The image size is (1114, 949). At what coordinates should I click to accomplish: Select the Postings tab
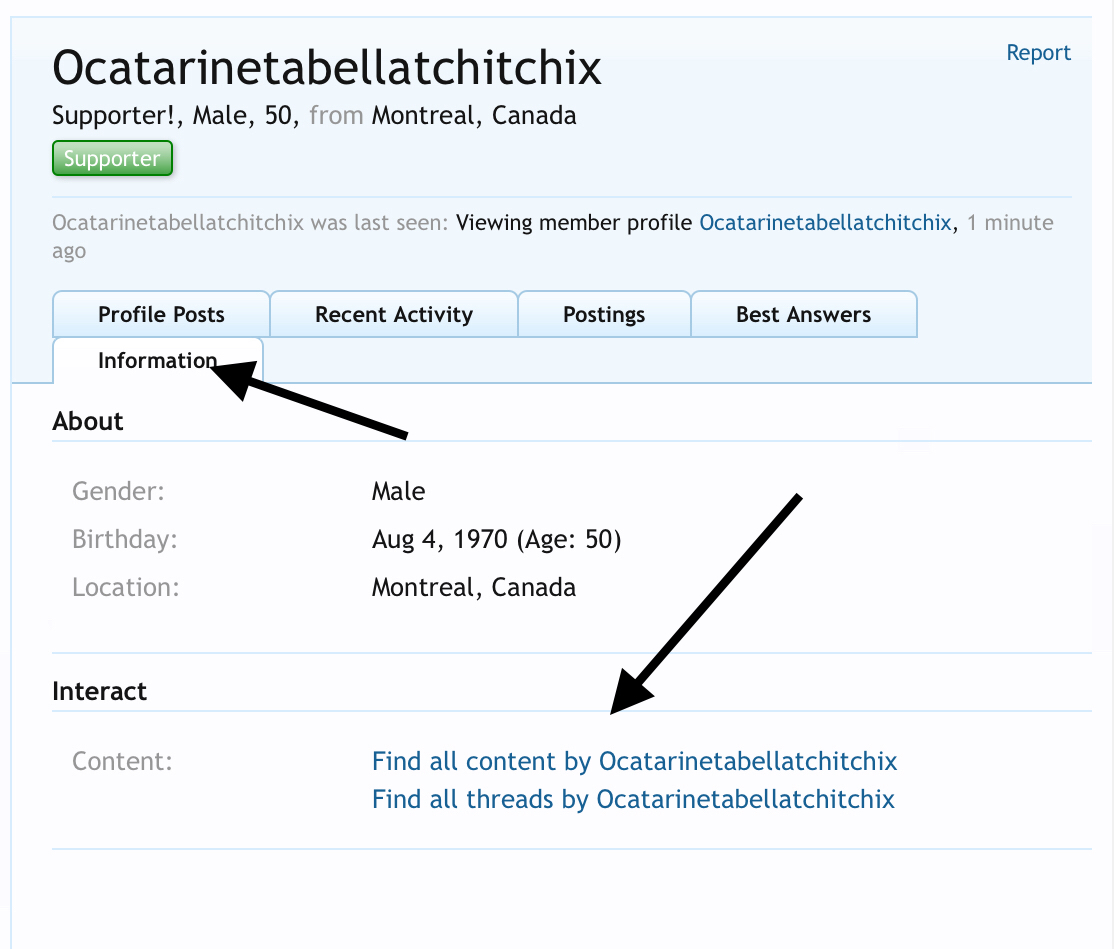604,315
